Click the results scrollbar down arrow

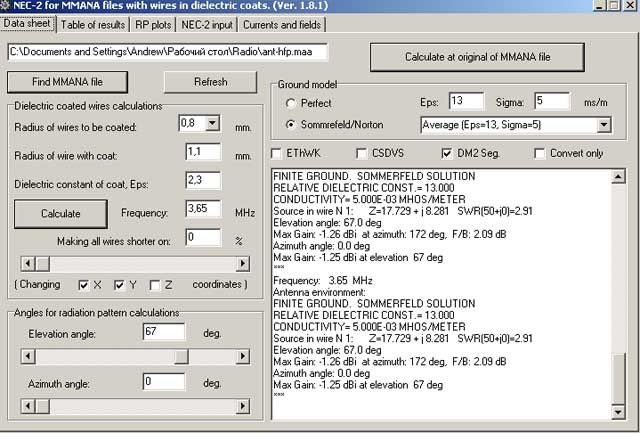click(618, 412)
